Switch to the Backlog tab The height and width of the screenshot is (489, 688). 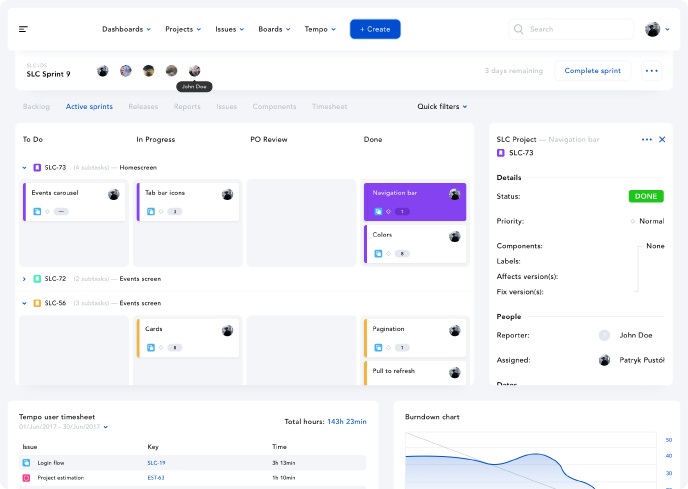tap(36, 106)
